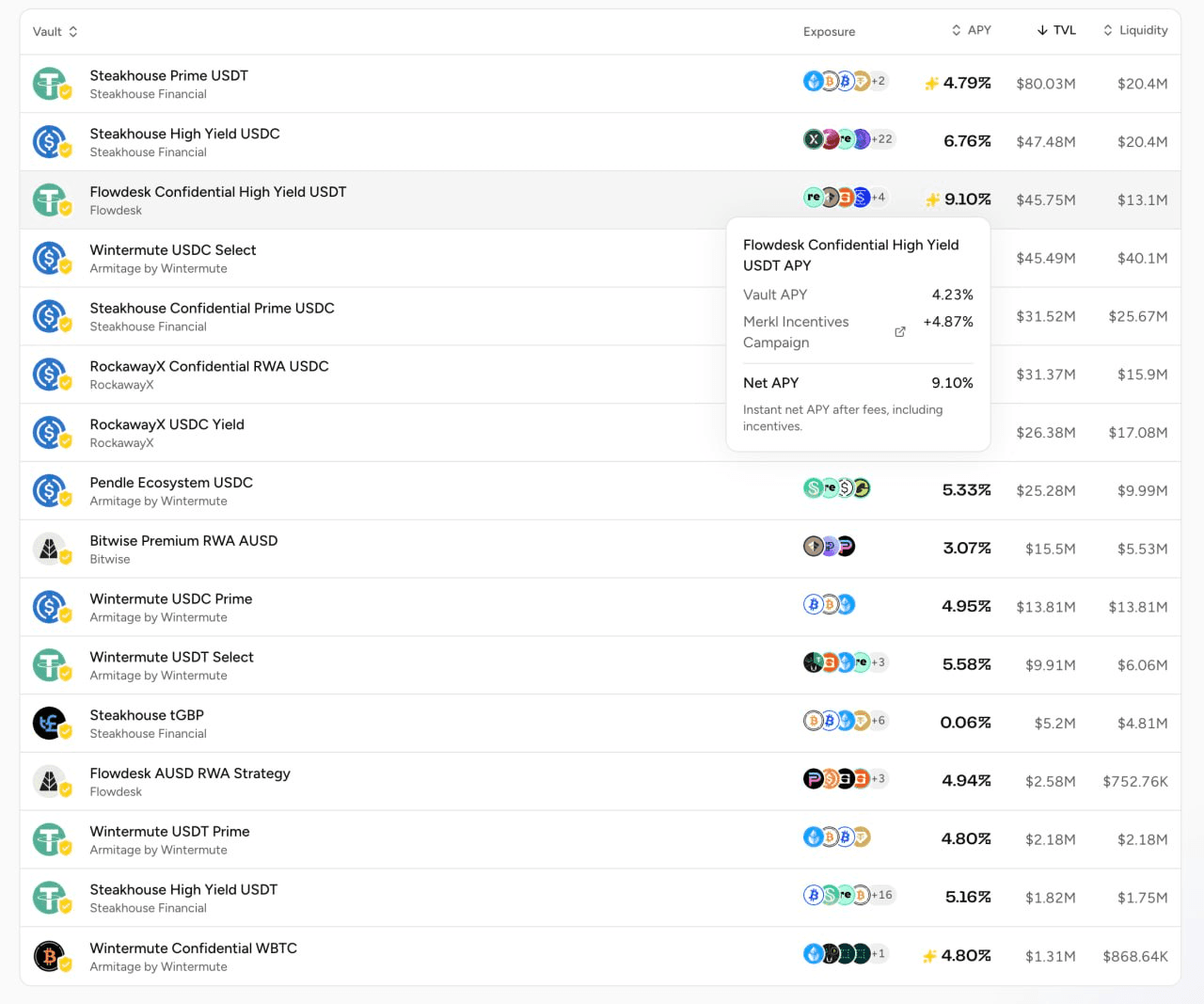Screen dimensions: 1204x1004
Task: Click the Bitwise Premium RWA AUSD token icon
Action: tap(50, 550)
